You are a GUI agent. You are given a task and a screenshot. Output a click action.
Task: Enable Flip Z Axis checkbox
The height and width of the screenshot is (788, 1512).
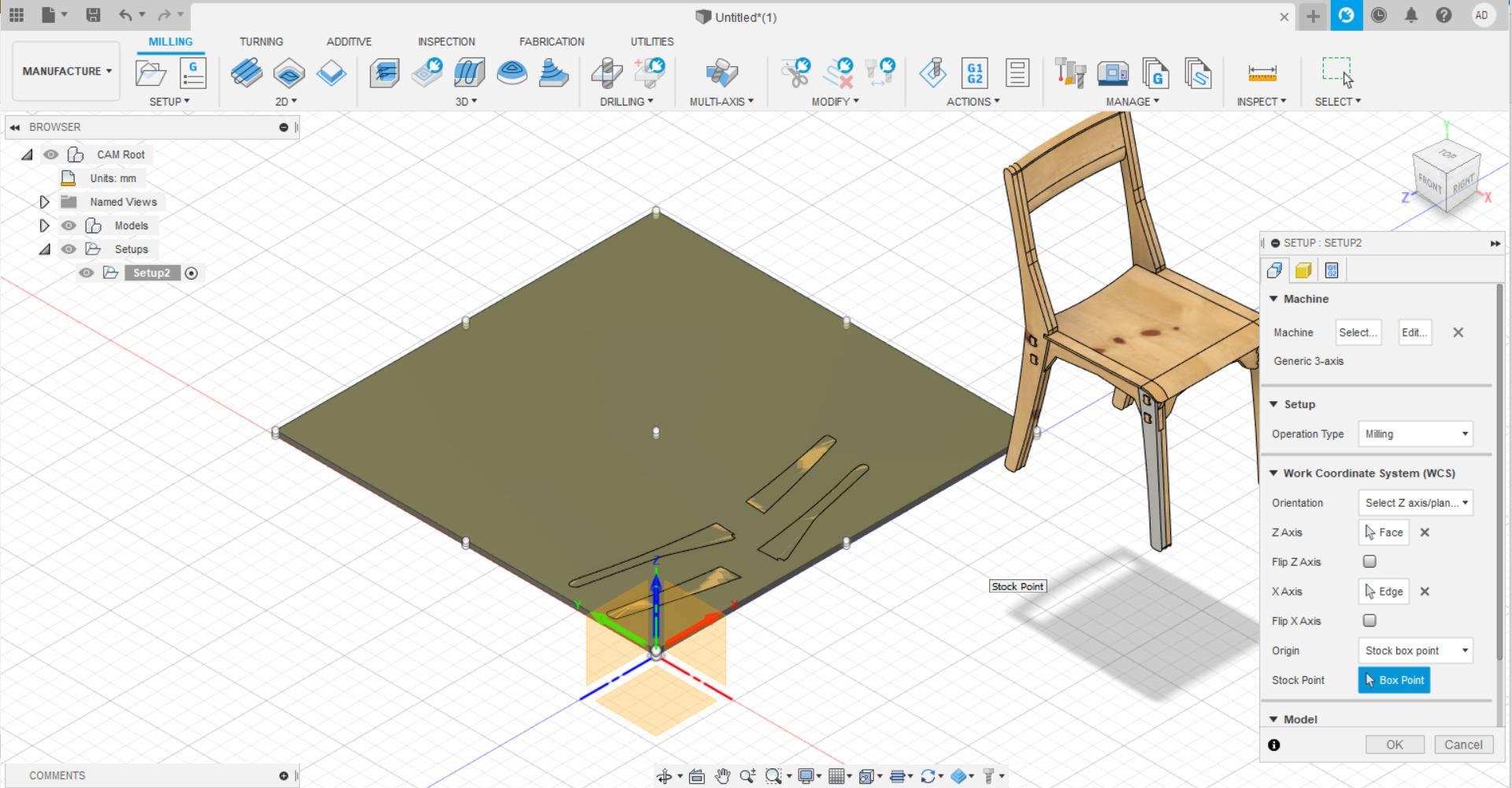tap(1369, 561)
